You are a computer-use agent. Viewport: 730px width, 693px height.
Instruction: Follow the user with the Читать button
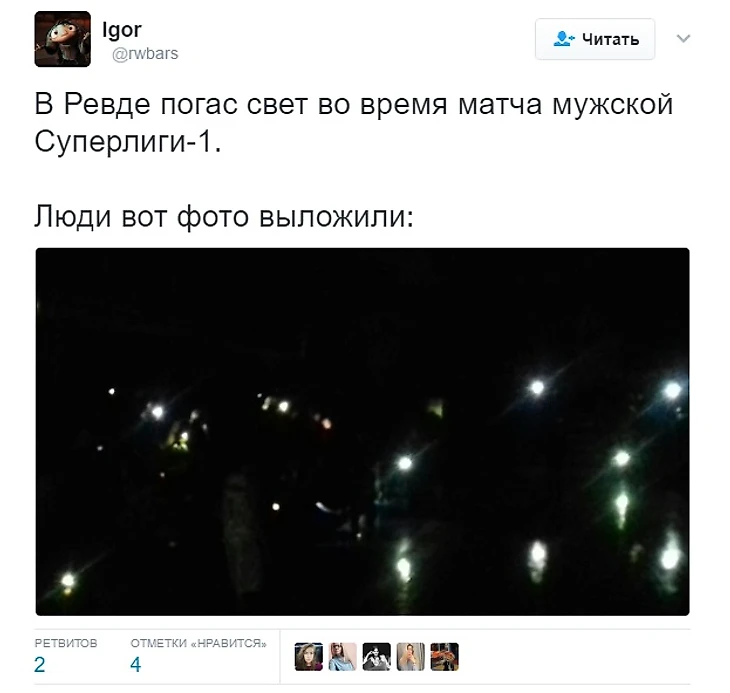point(595,39)
